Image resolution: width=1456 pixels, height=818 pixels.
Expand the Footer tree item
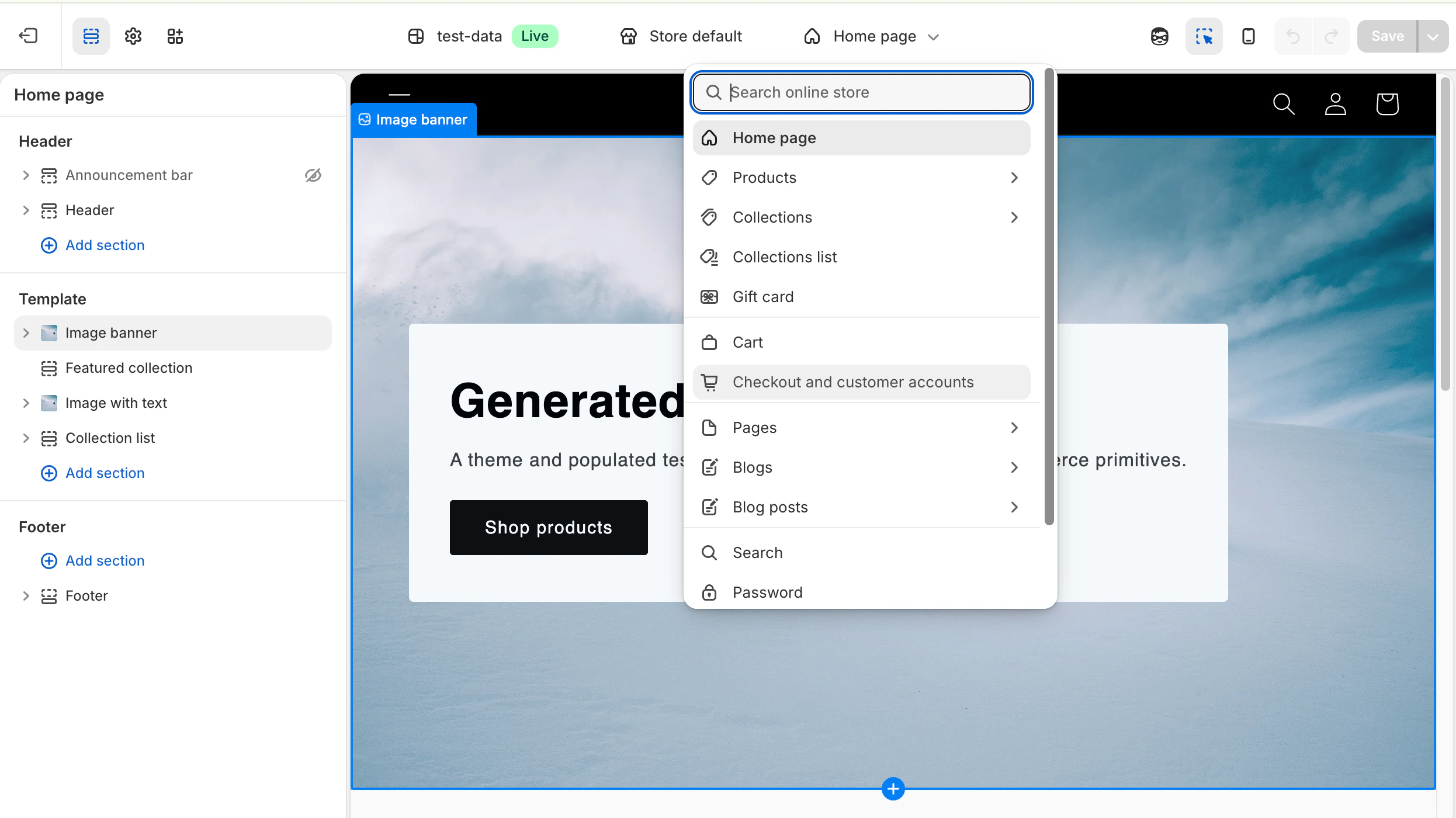(25, 595)
